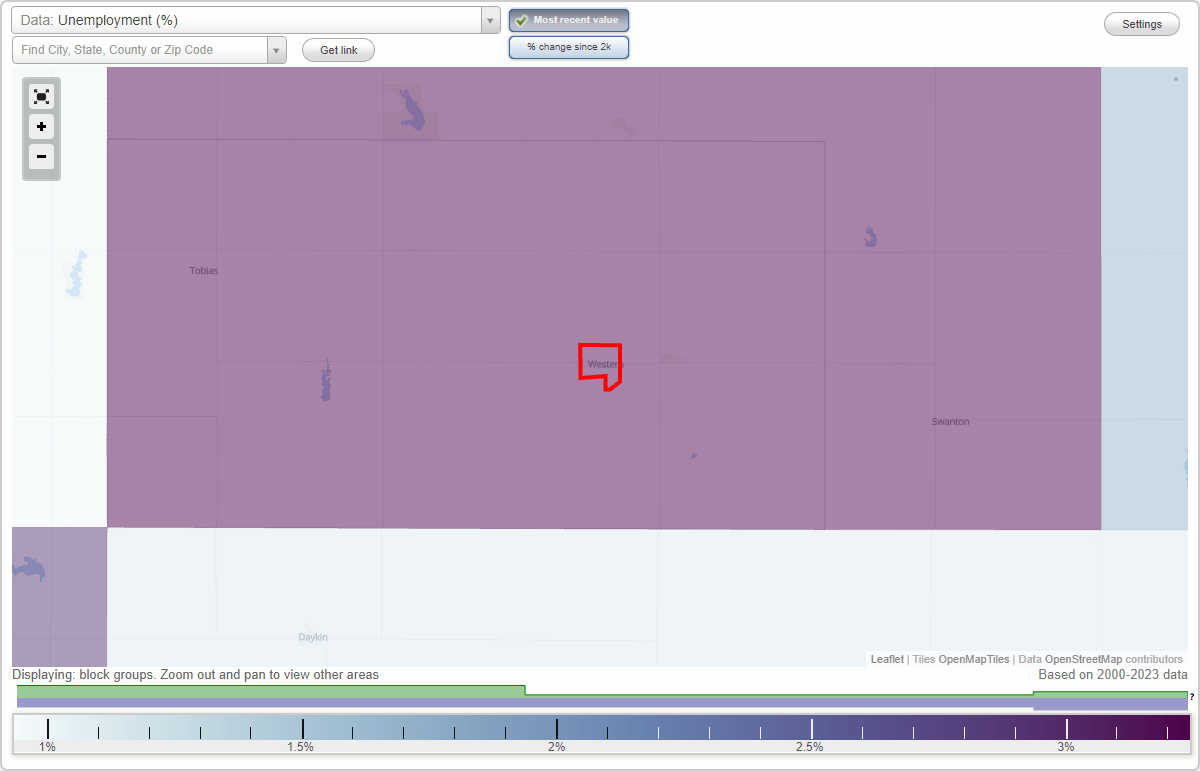
Task: Open the OpenMapTiles link
Action: click(x=973, y=659)
